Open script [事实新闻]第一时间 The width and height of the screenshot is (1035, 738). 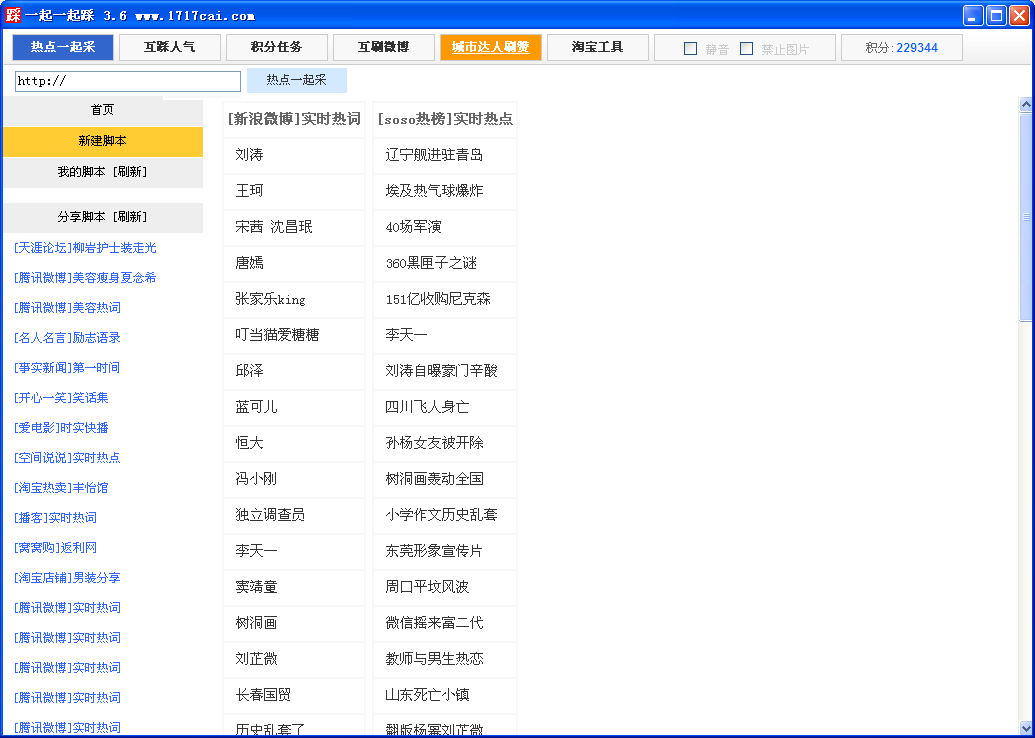click(x=67, y=368)
